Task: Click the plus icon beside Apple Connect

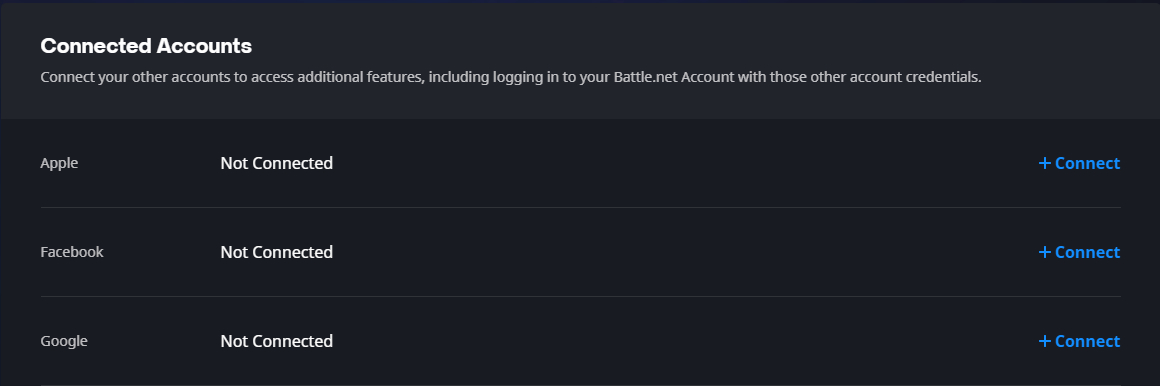Action: tap(1045, 163)
